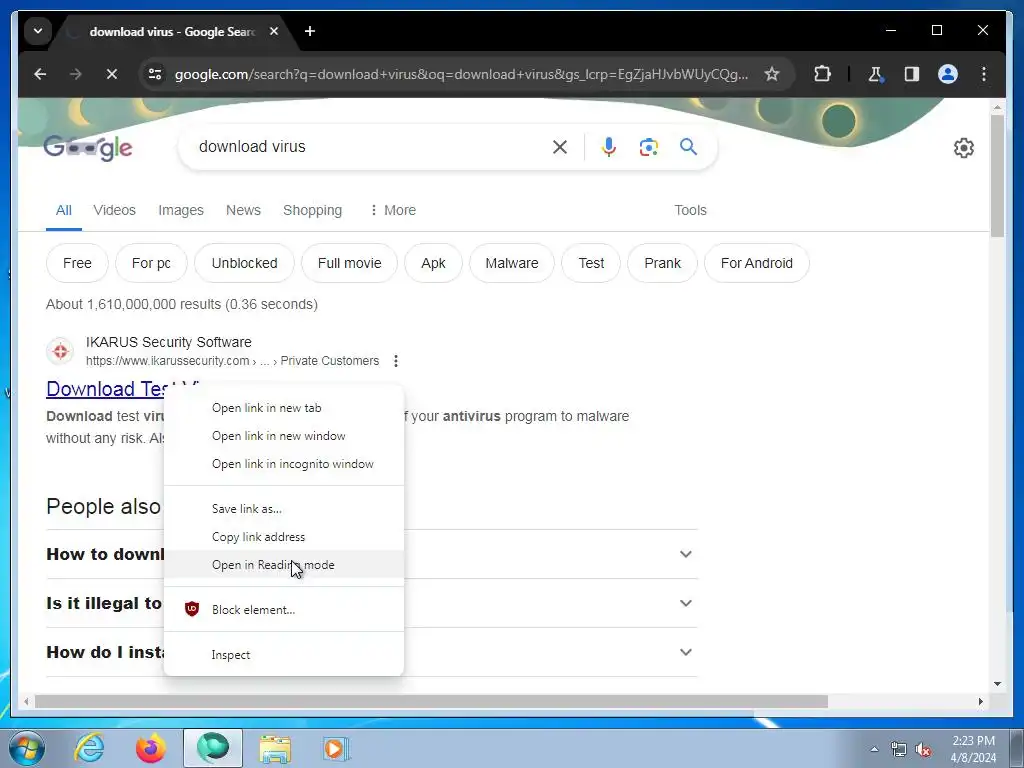
Task: Clear the search box text
Action: 560,147
